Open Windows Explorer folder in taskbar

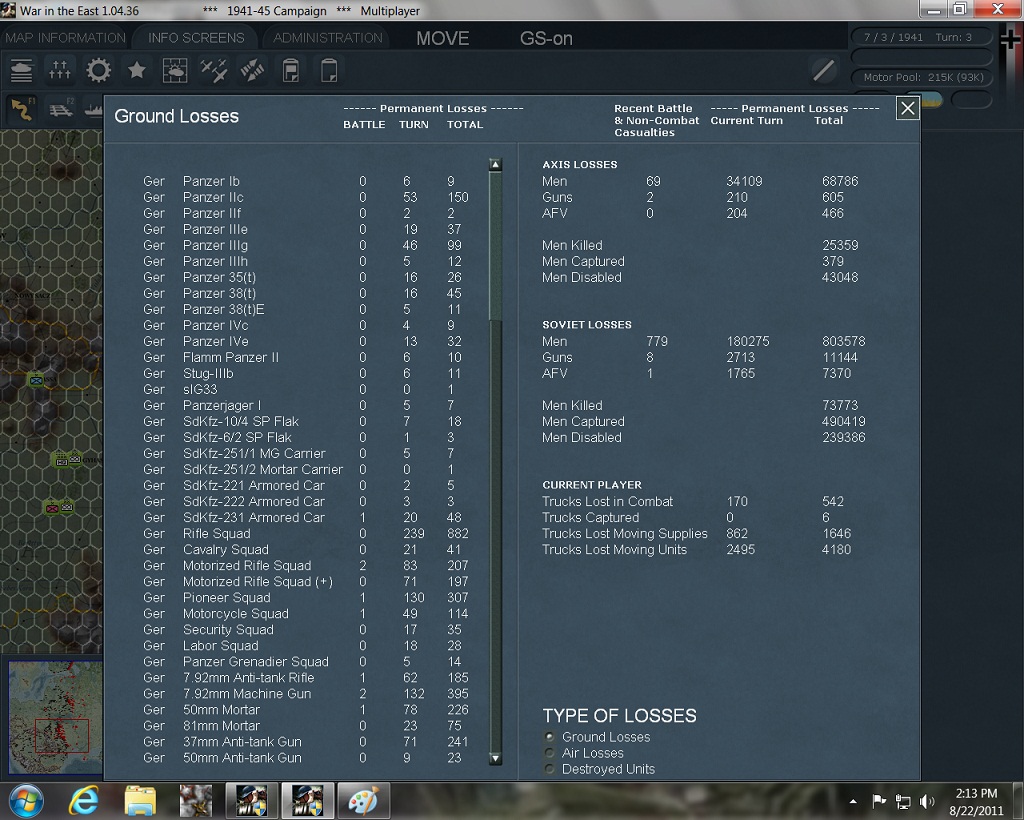pyautogui.click(x=140, y=800)
